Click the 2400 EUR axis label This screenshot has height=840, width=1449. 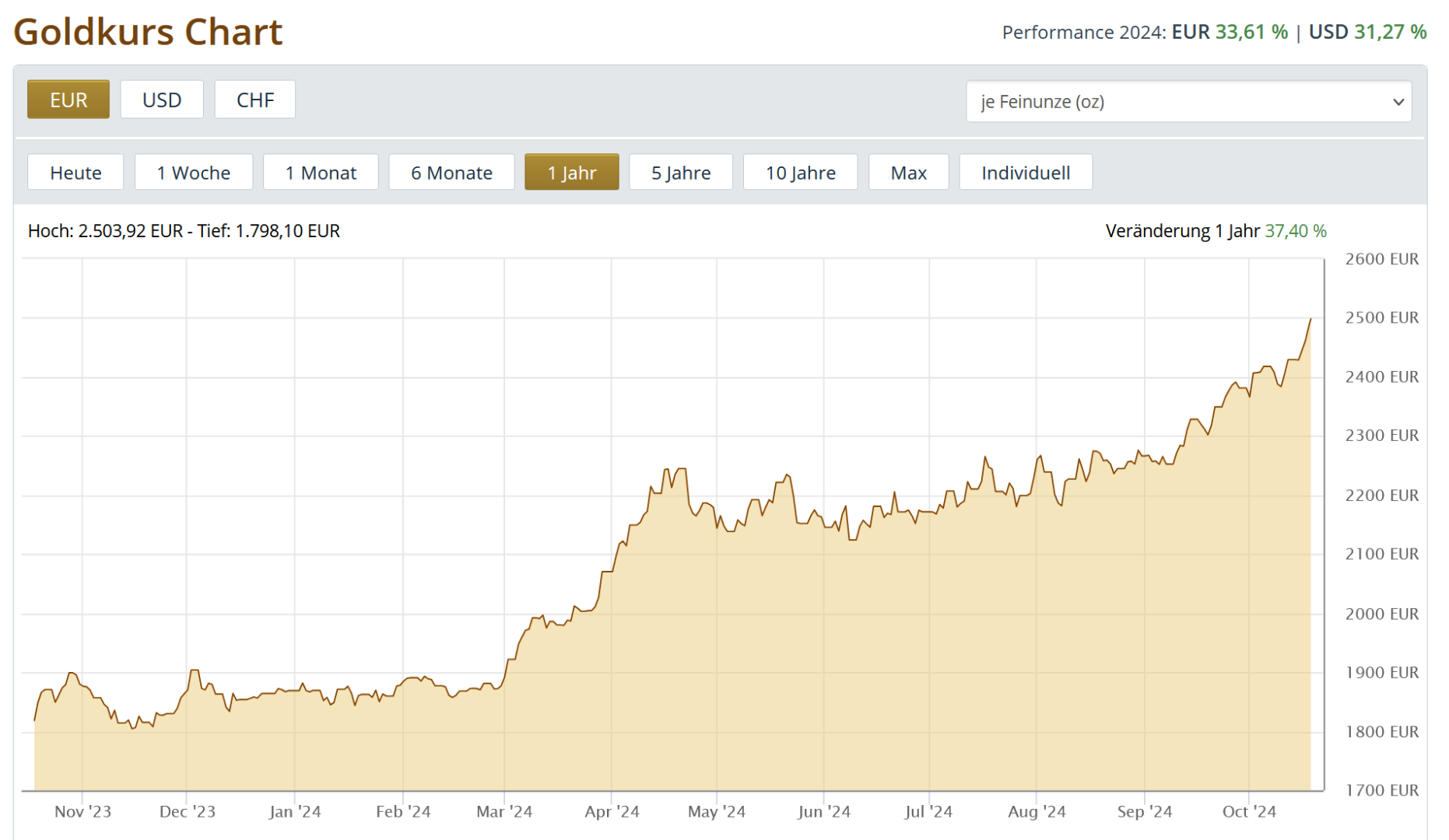pyautogui.click(x=1382, y=376)
